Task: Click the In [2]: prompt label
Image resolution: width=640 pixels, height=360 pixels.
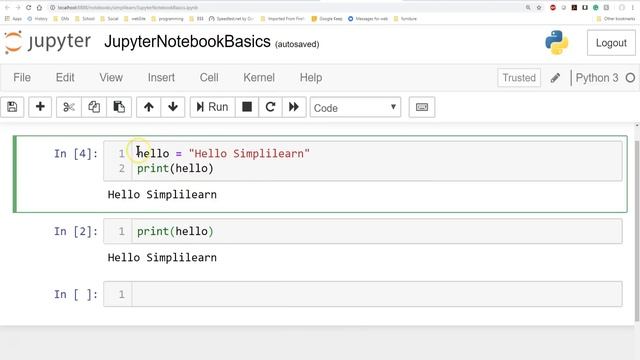Action: point(76,231)
